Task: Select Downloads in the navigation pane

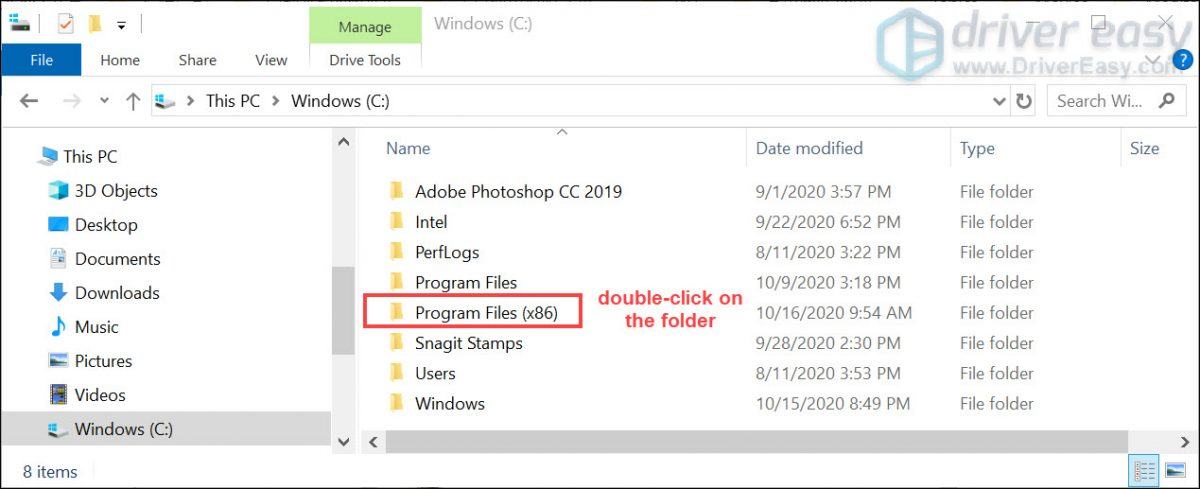Action: pos(117,293)
